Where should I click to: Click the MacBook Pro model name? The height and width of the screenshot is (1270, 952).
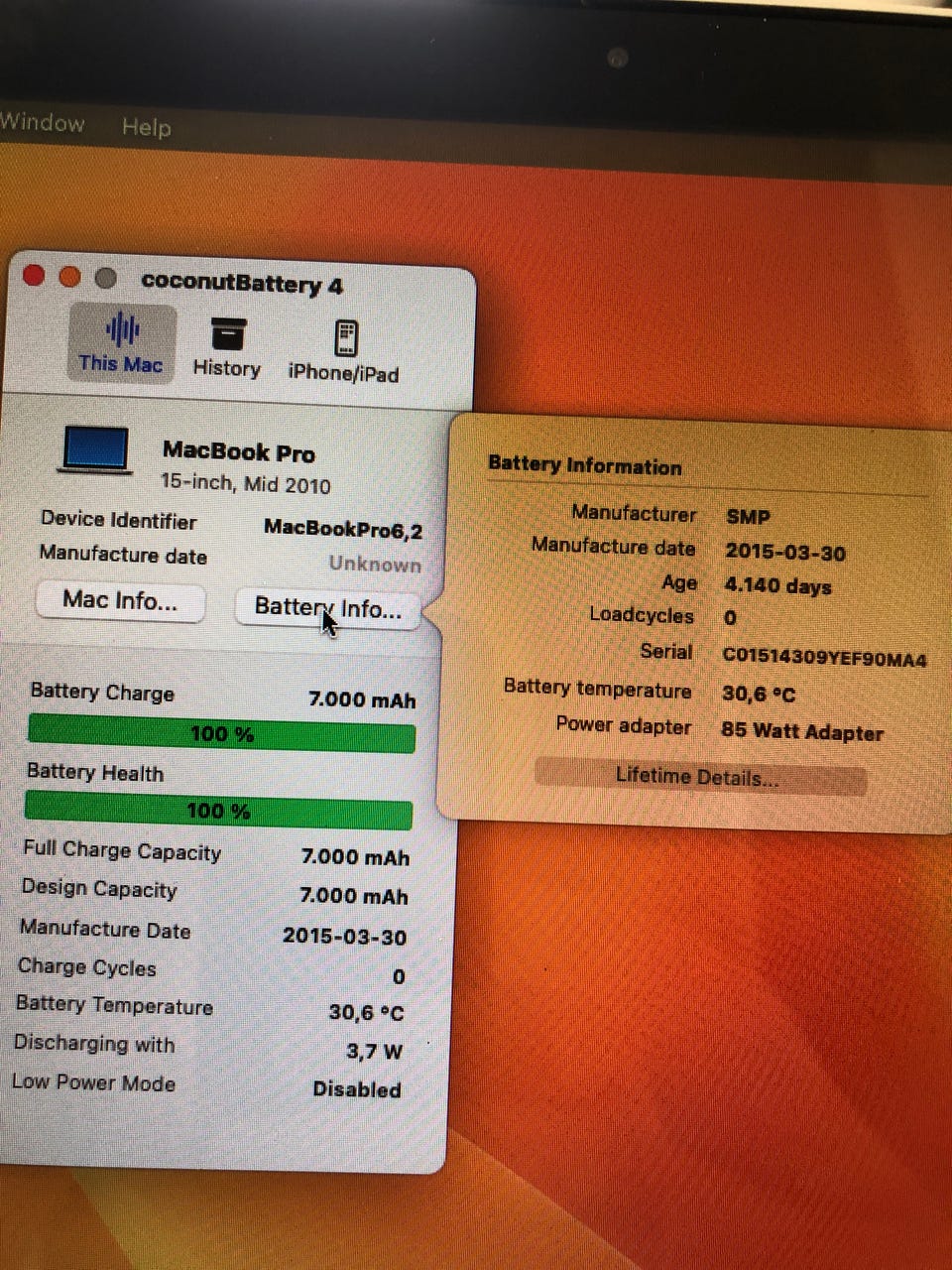click(238, 451)
